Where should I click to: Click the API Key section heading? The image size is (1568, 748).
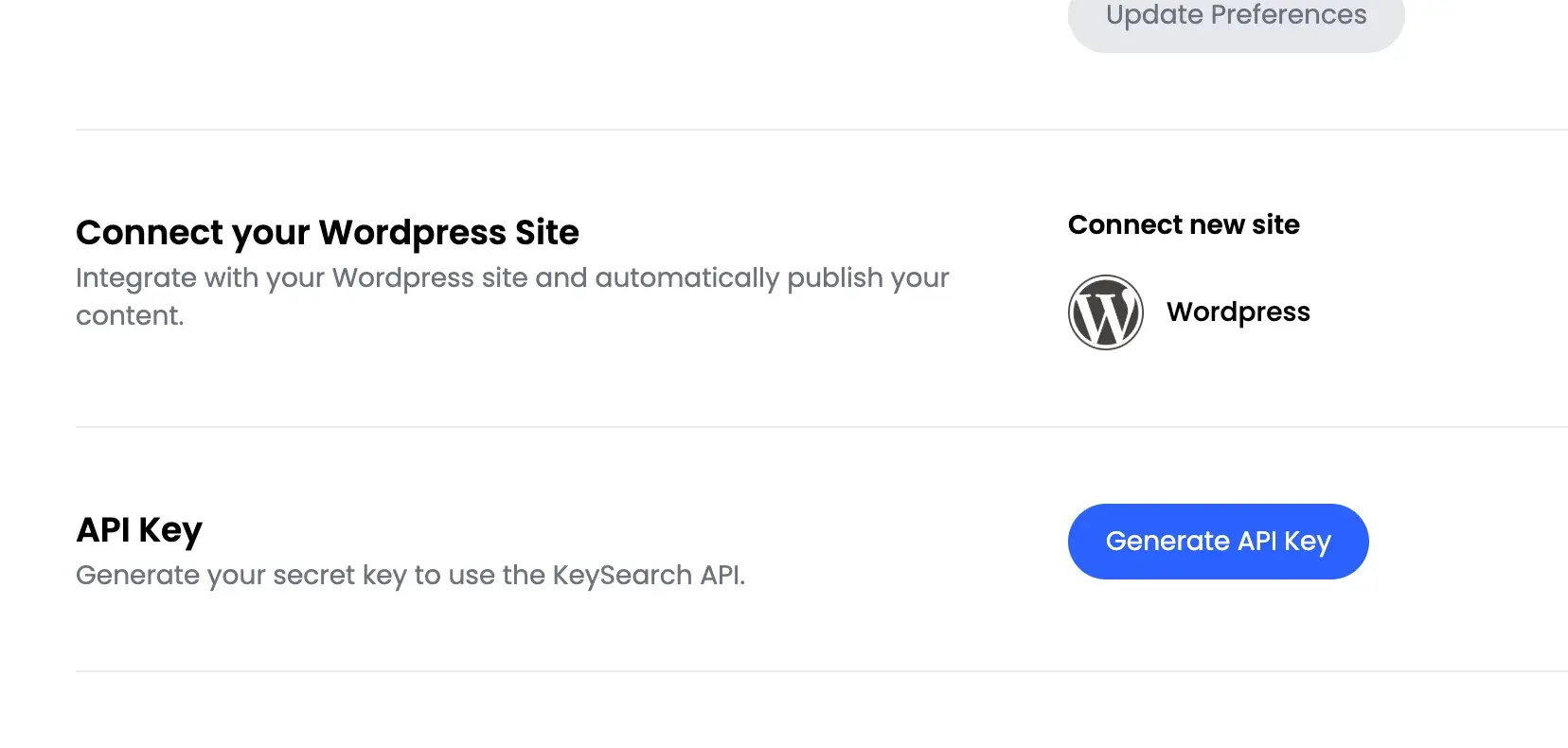138,529
